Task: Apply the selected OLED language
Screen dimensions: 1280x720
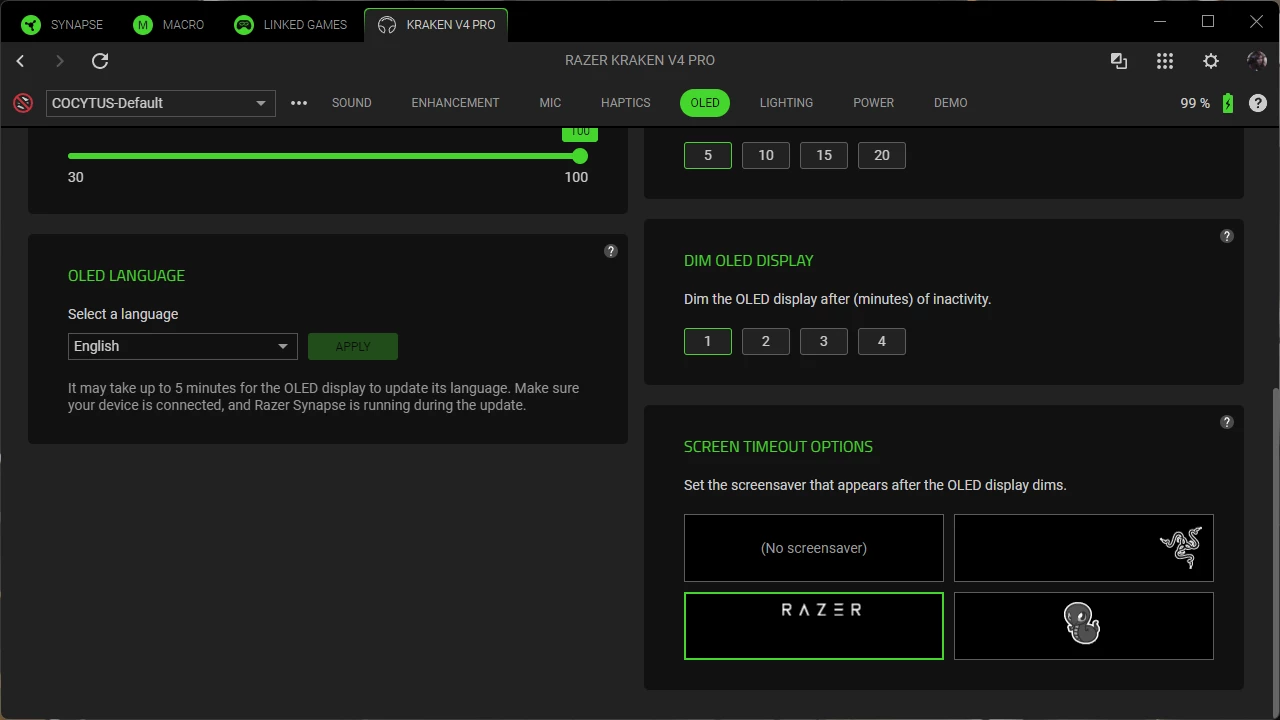Action: 353,346
